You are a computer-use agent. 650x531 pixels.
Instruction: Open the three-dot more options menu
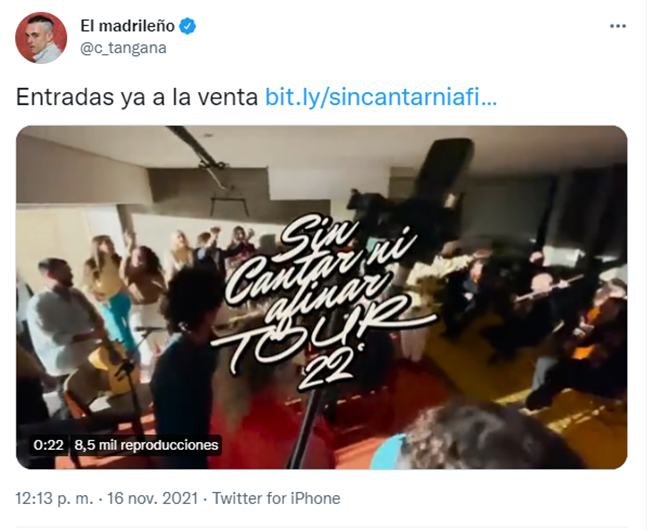point(617,26)
